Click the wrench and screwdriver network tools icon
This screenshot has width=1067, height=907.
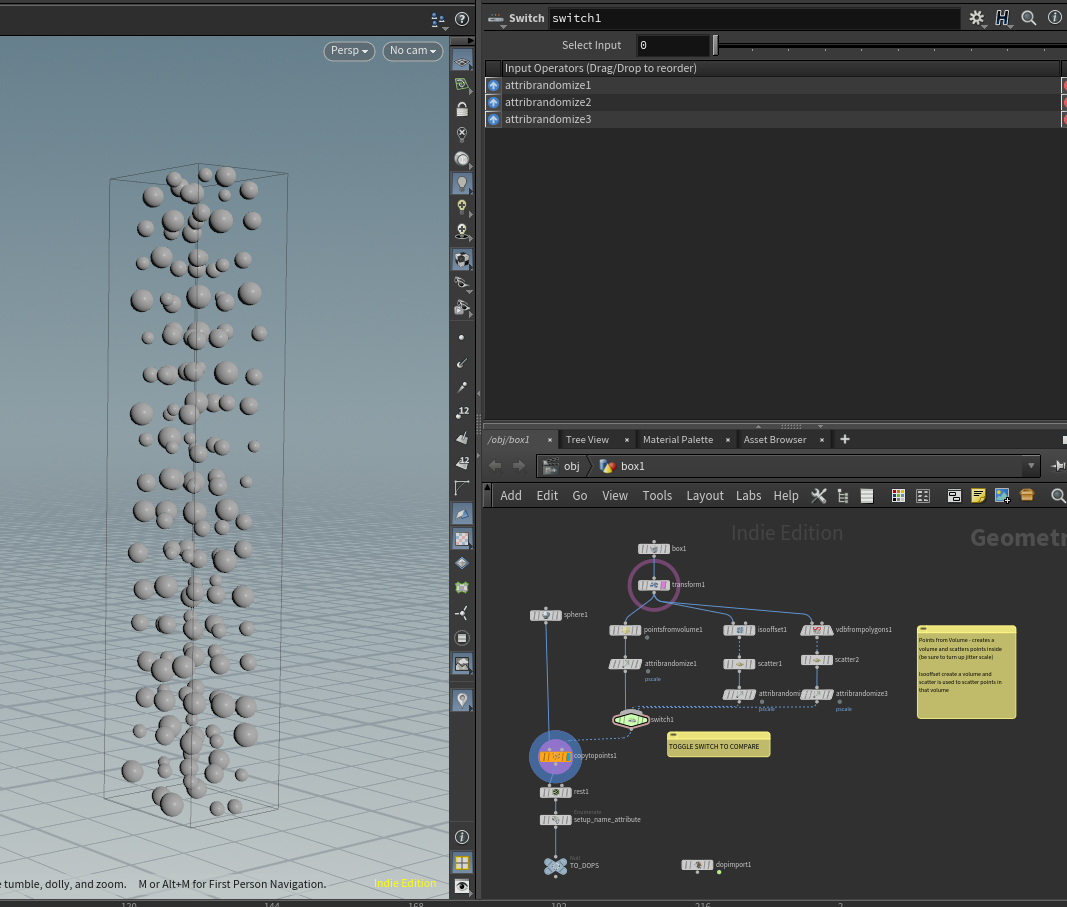pos(818,496)
